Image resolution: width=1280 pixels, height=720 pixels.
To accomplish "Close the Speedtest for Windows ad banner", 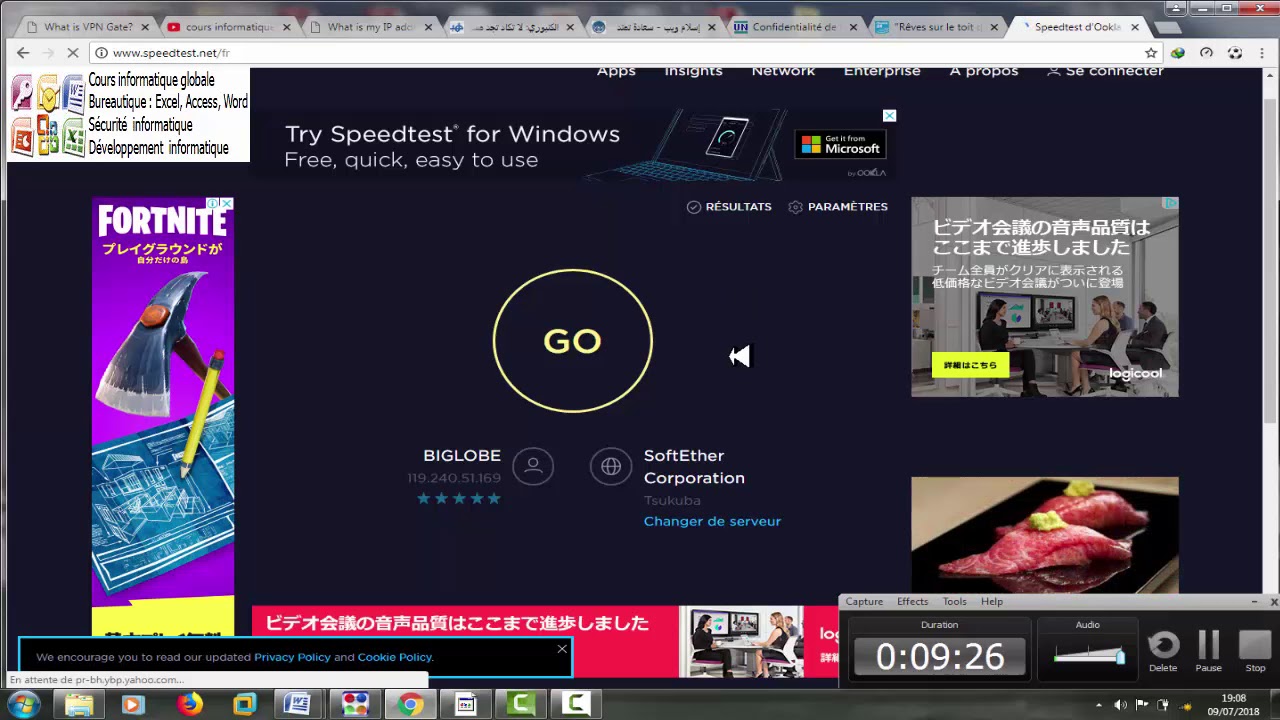I will click(889, 116).
